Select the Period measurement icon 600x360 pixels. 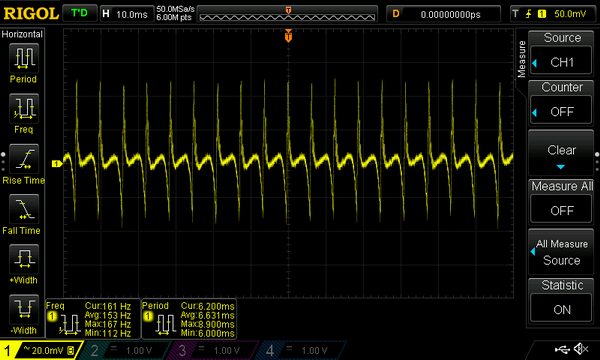(24, 58)
